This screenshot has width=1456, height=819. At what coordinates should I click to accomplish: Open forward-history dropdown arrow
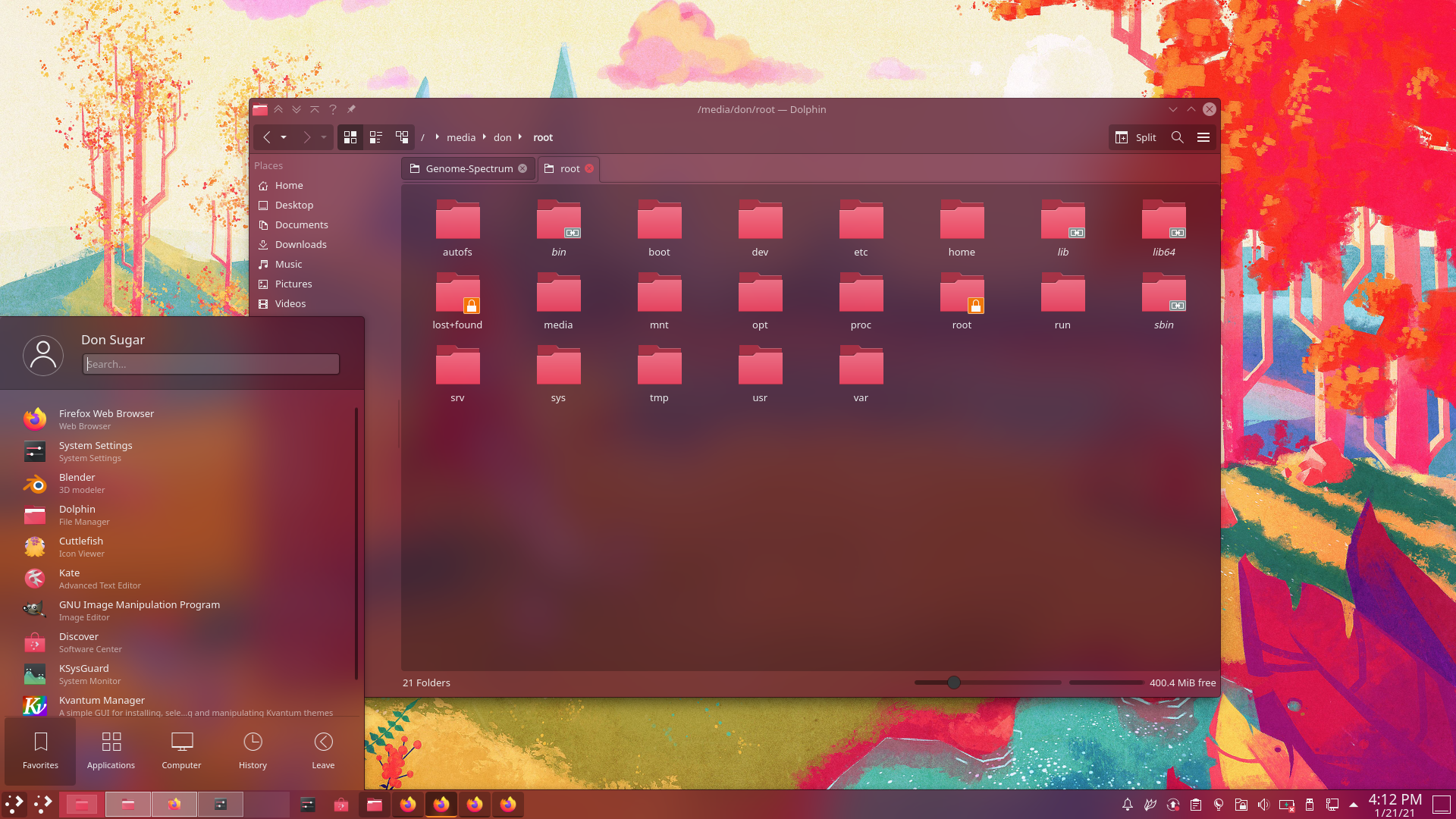[x=324, y=137]
